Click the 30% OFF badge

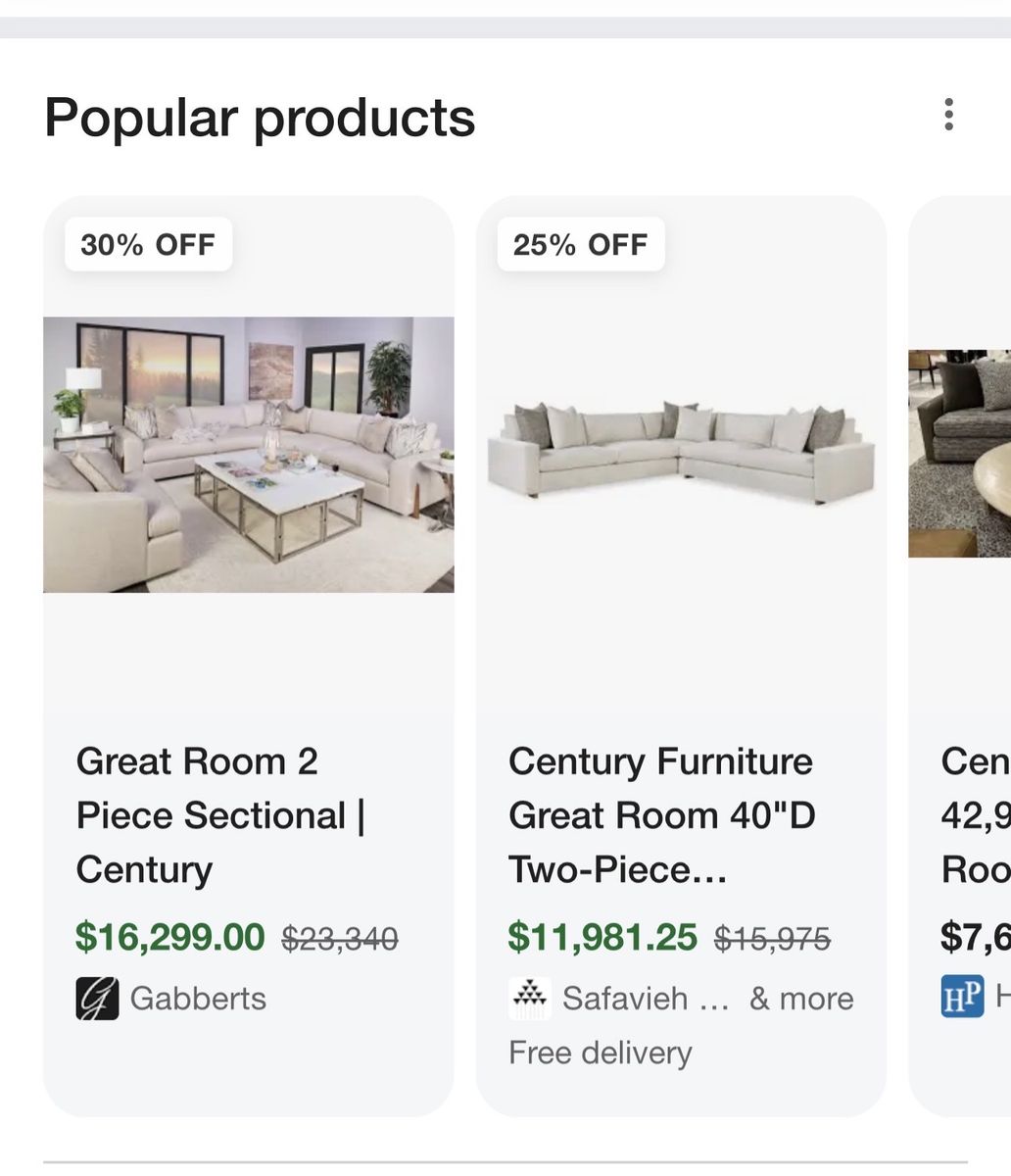pos(148,244)
